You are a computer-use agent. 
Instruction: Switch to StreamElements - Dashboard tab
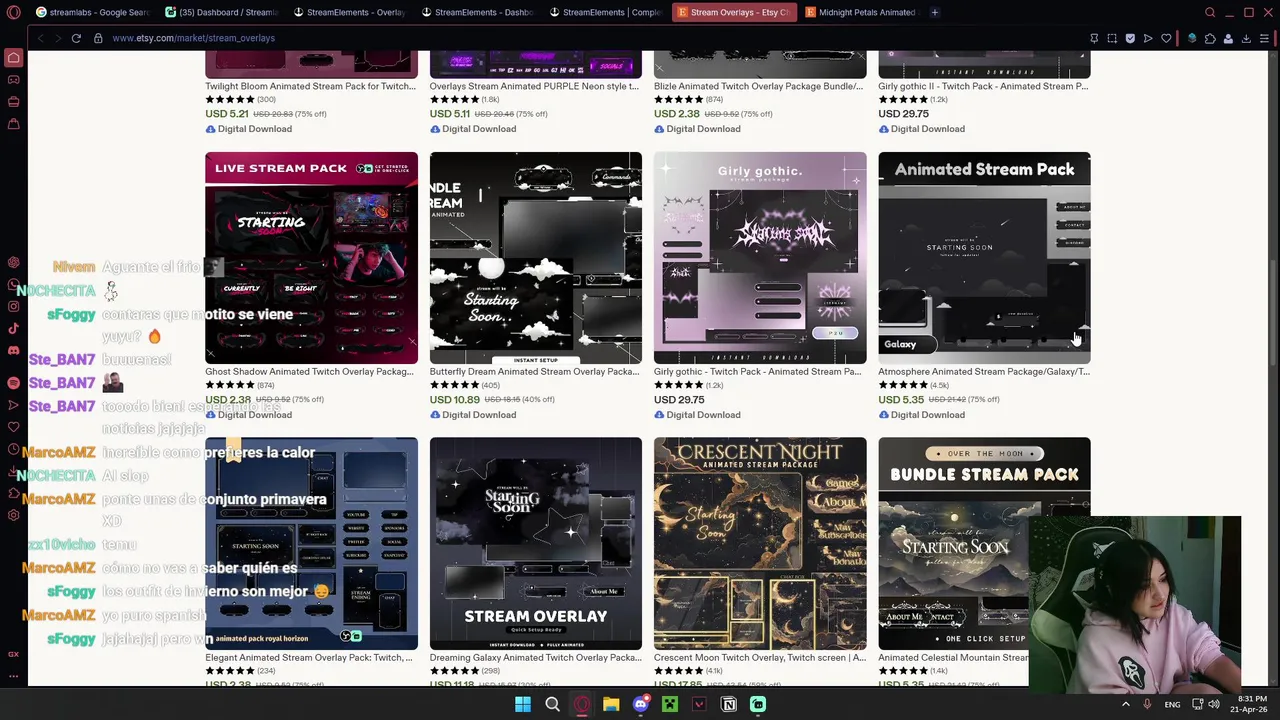pos(477,12)
